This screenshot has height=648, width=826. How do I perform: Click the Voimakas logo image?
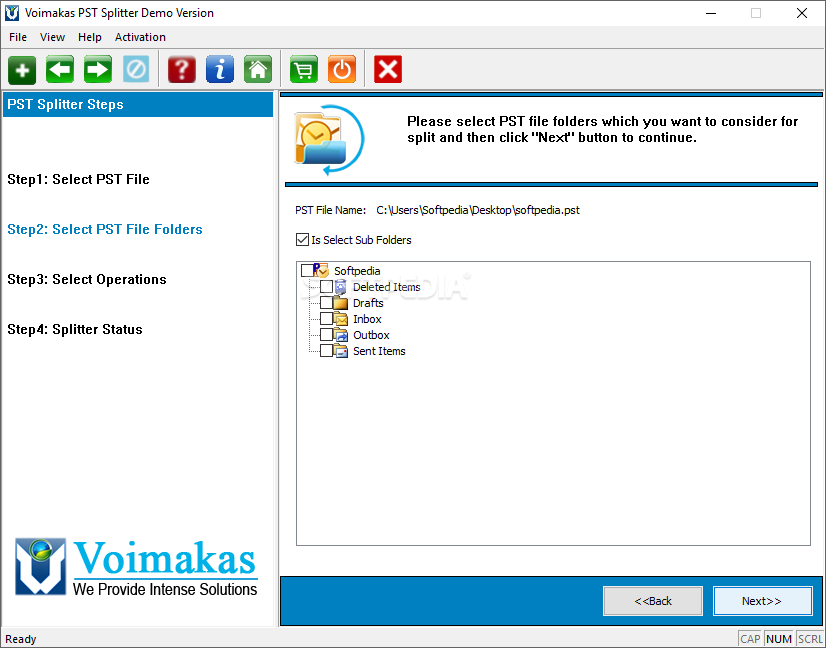[x=136, y=567]
